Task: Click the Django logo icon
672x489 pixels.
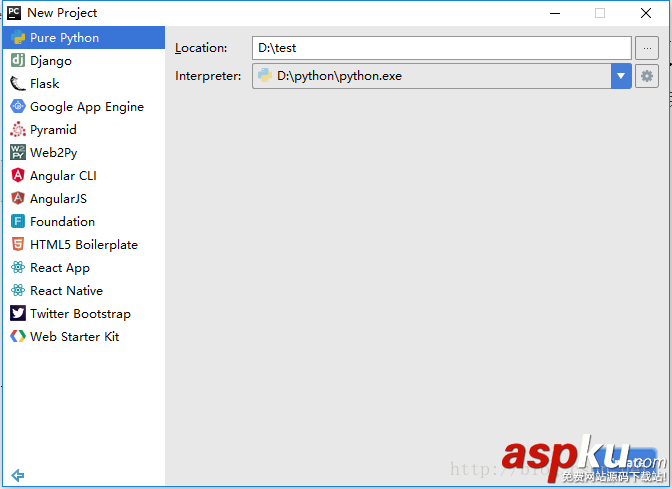Action: (x=18, y=60)
